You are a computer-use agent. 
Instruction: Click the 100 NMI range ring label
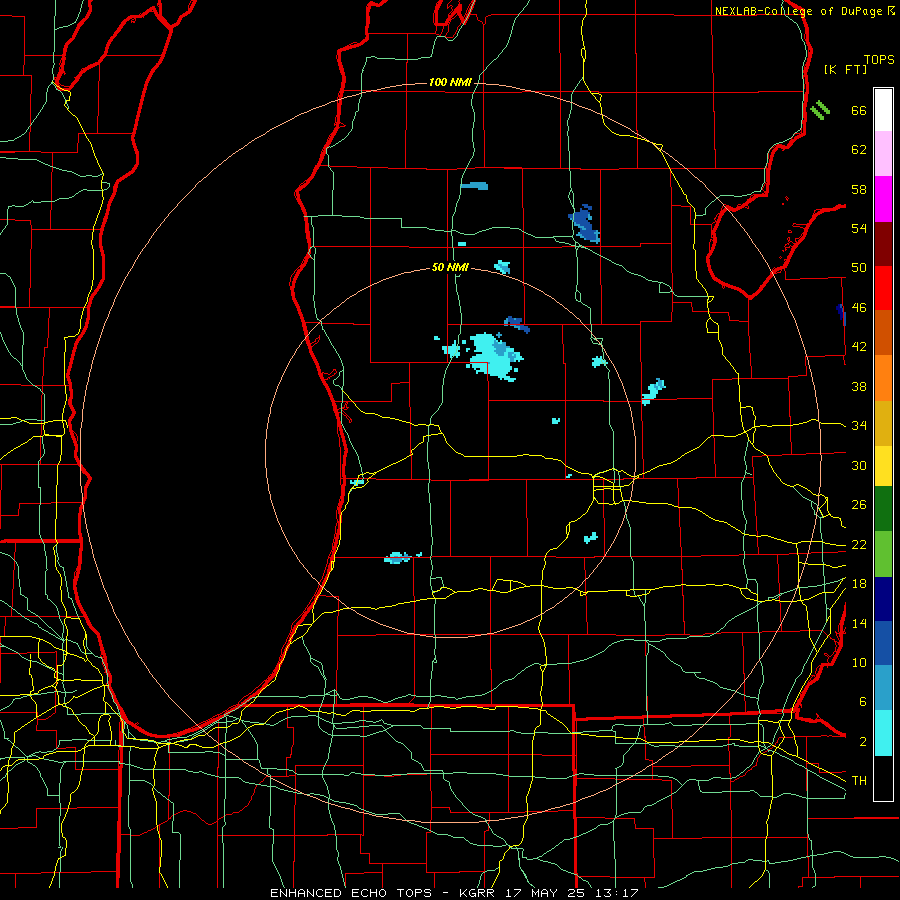point(450,83)
